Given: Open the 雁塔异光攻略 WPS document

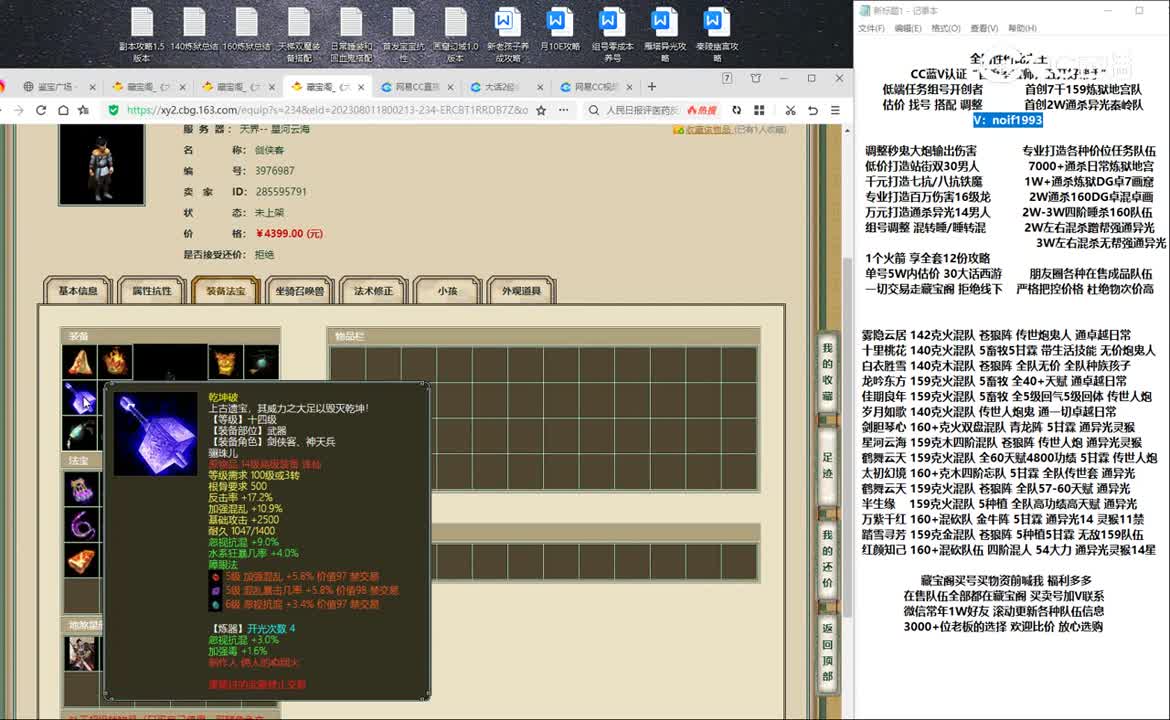Looking at the screenshot, I should click(x=664, y=34).
